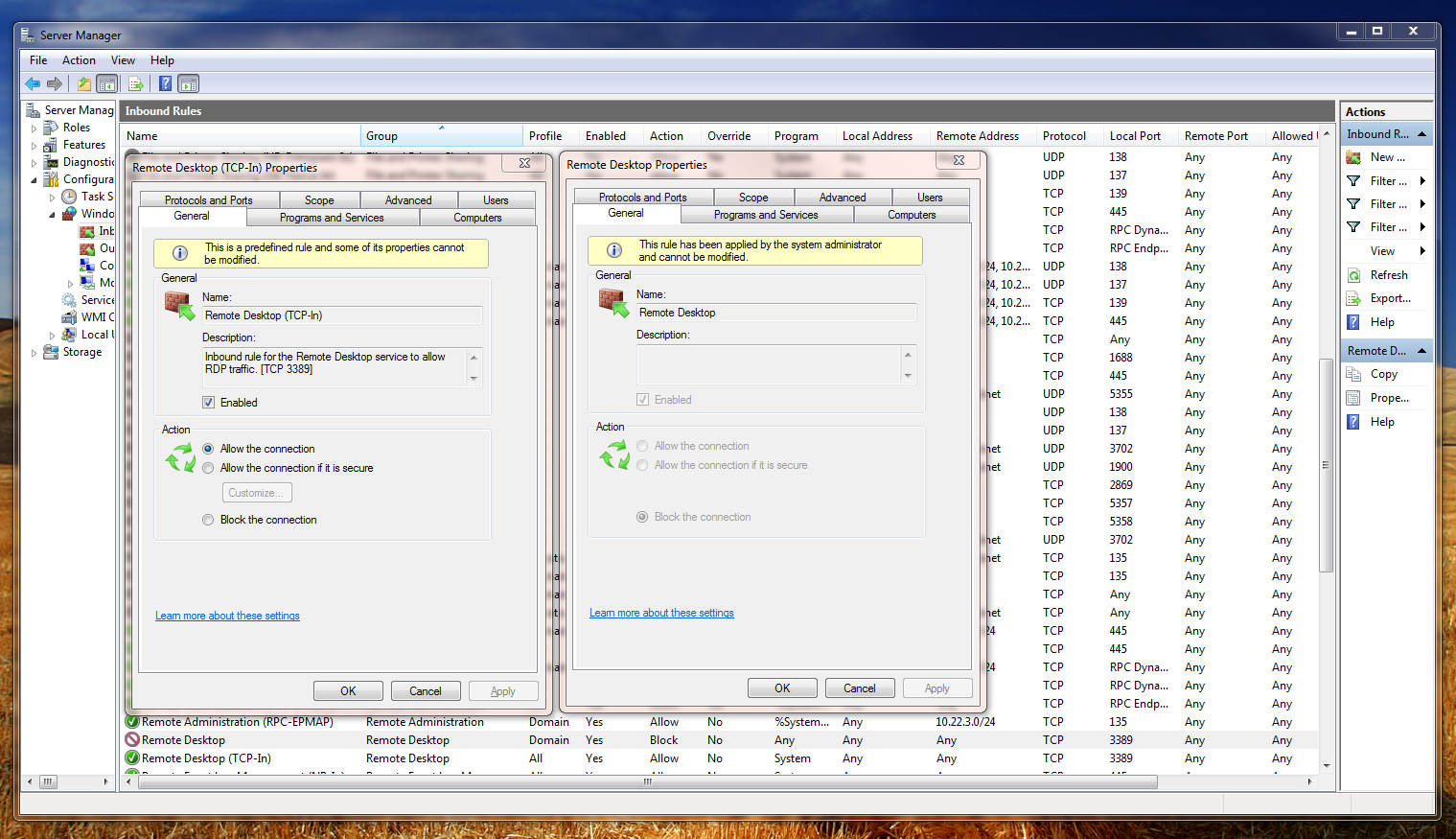Viewport: 1456px width, 839px height.
Task: Collapse the Inbound Rules section in Actions pane
Action: (x=1421, y=133)
